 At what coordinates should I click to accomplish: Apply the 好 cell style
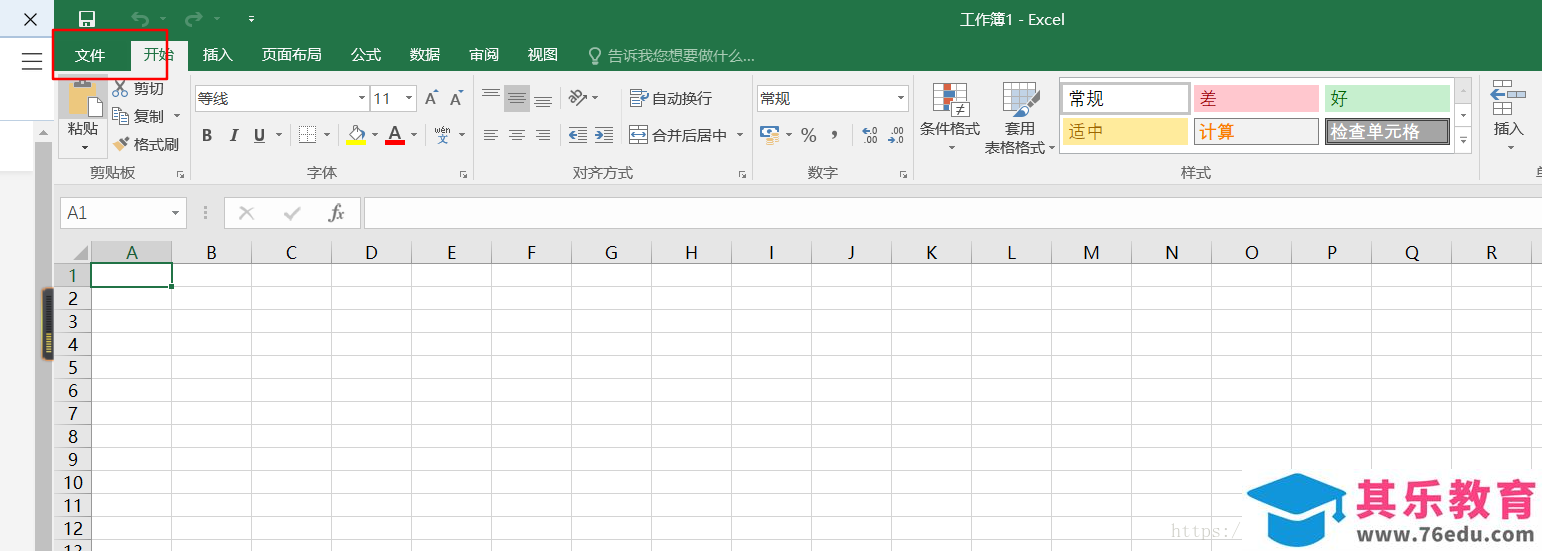tap(1387, 98)
